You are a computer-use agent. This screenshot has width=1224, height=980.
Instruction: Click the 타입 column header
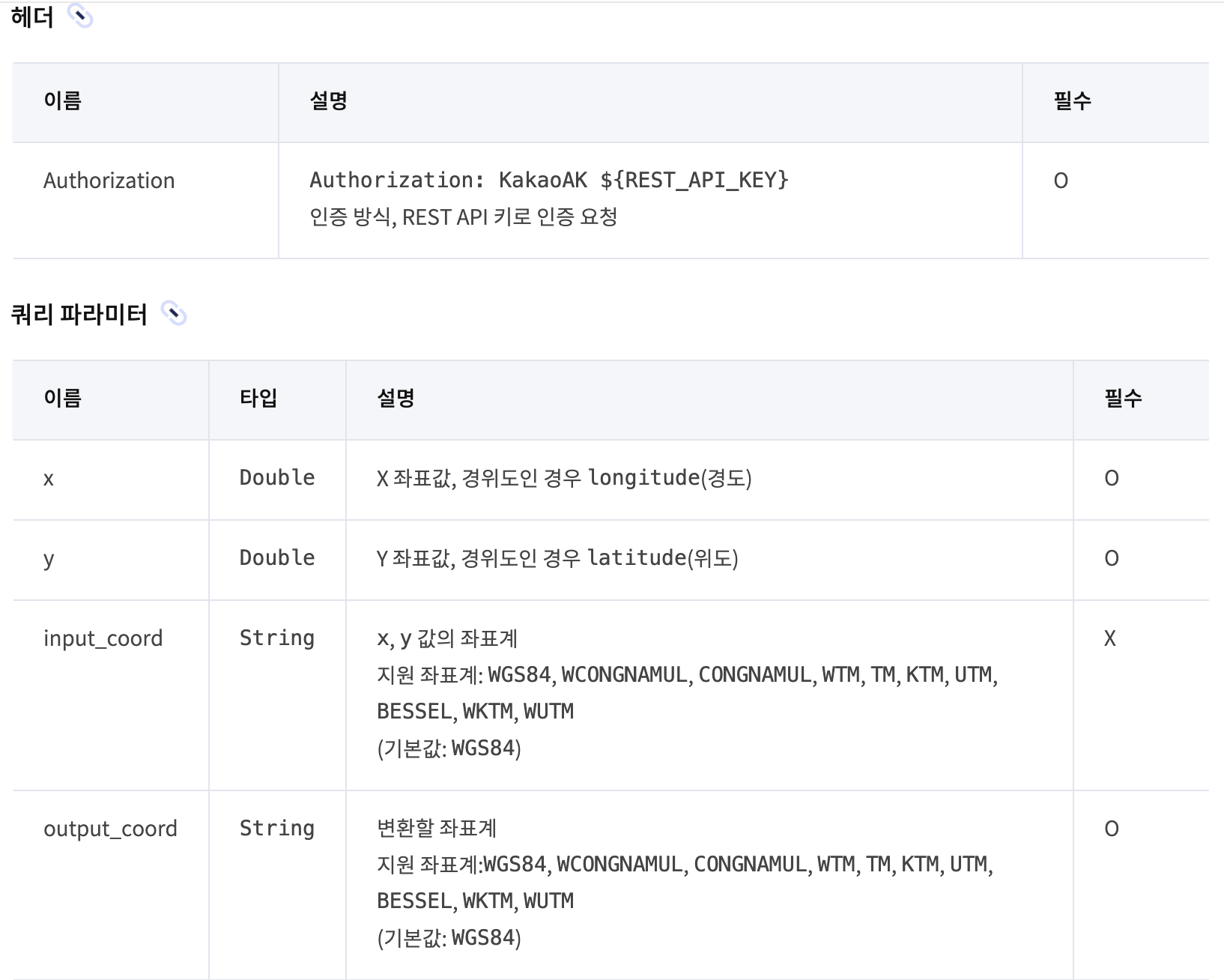click(x=258, y=398)
